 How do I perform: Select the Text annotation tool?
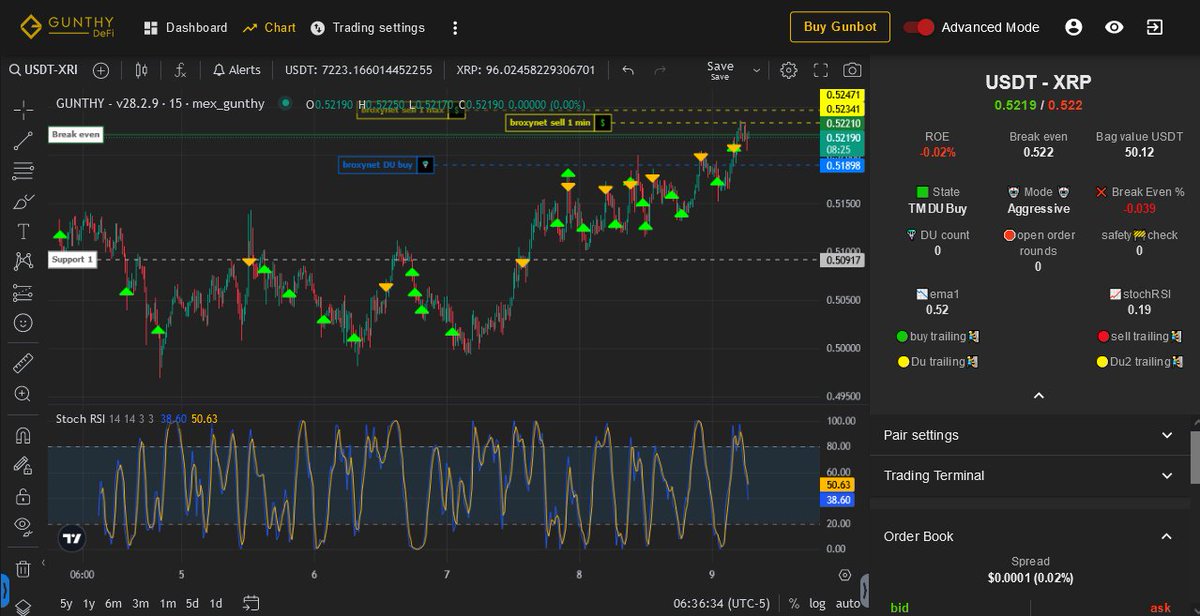click(x=22, y=230)
